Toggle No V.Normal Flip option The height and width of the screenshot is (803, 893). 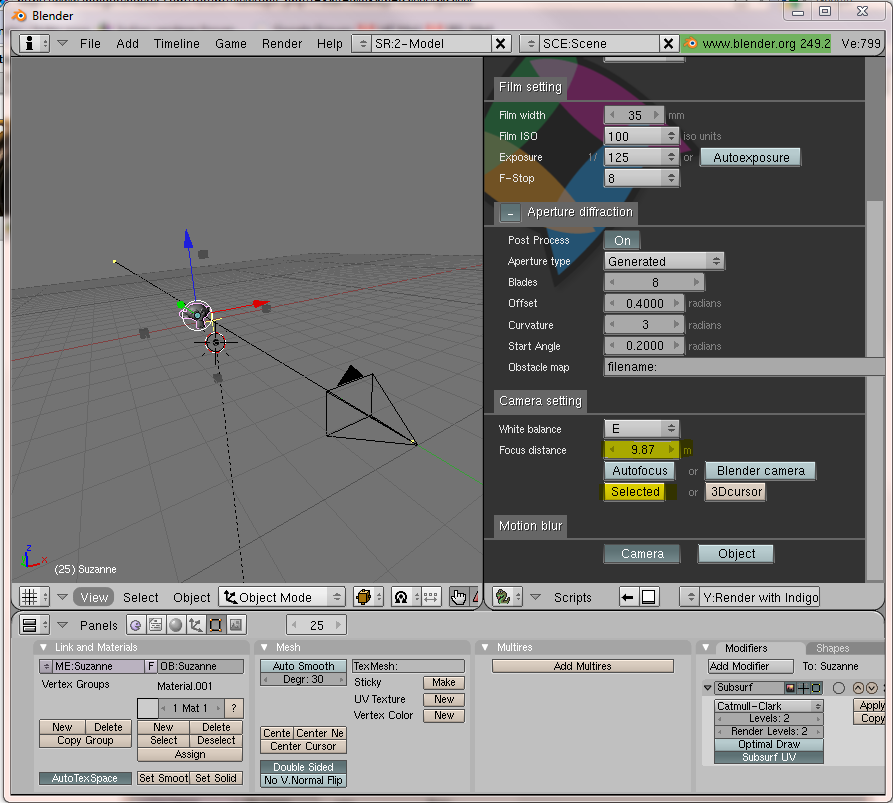click(x=303, y=780)
